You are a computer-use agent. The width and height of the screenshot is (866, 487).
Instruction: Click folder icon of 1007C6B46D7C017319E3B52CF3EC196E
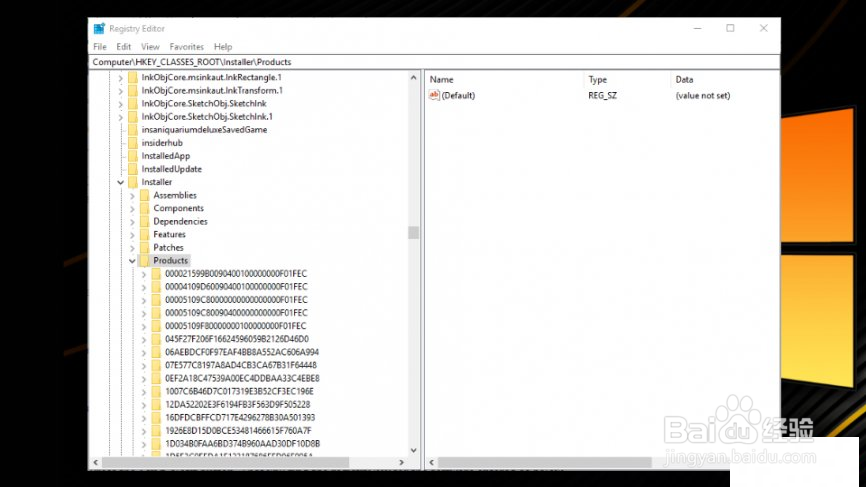pos(156,391)
